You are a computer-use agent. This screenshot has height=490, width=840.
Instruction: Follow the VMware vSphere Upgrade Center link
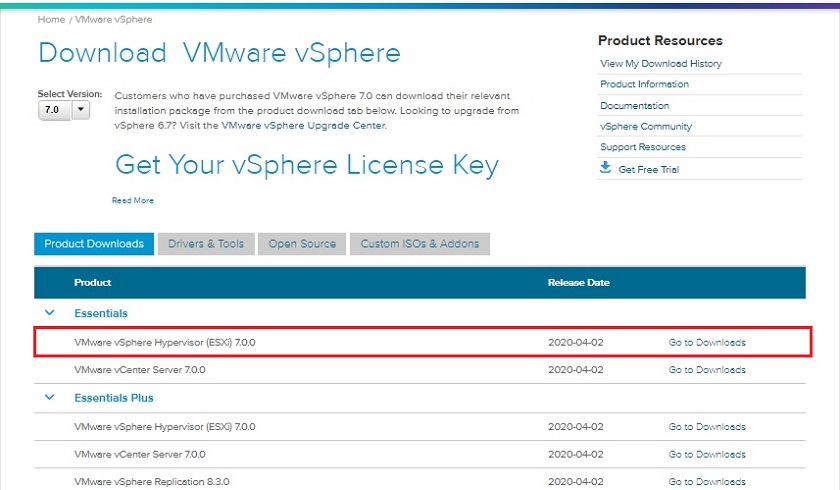[x=303, y=125]
